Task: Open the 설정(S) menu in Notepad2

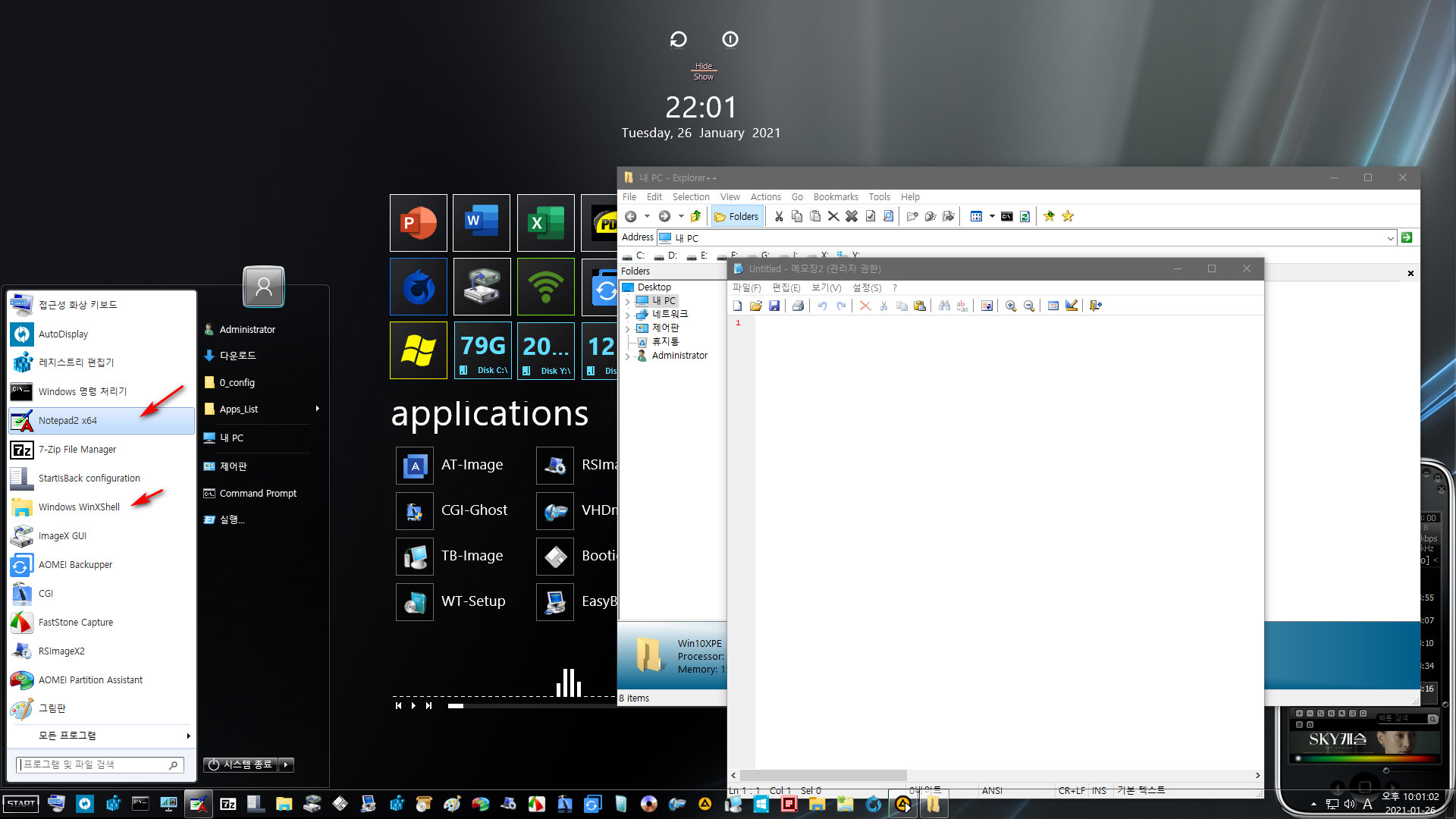Action: (867, 288)
